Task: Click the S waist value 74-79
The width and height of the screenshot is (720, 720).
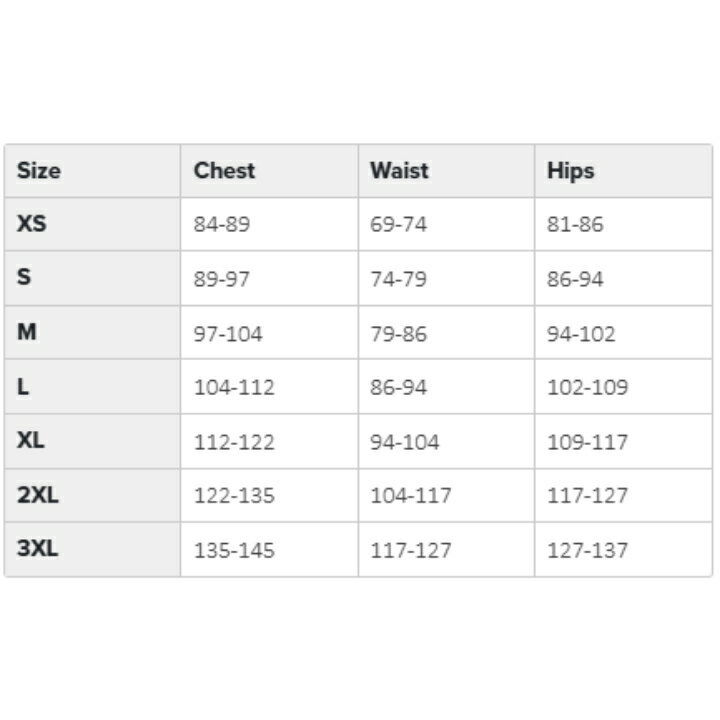Action: pos(399,279)
